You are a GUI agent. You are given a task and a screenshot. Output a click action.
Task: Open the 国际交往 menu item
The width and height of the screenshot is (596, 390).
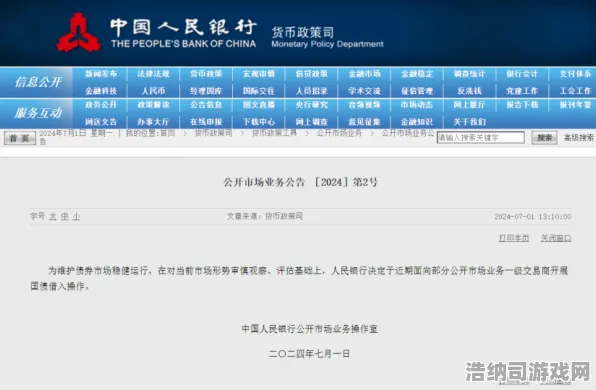coord(259,91)
